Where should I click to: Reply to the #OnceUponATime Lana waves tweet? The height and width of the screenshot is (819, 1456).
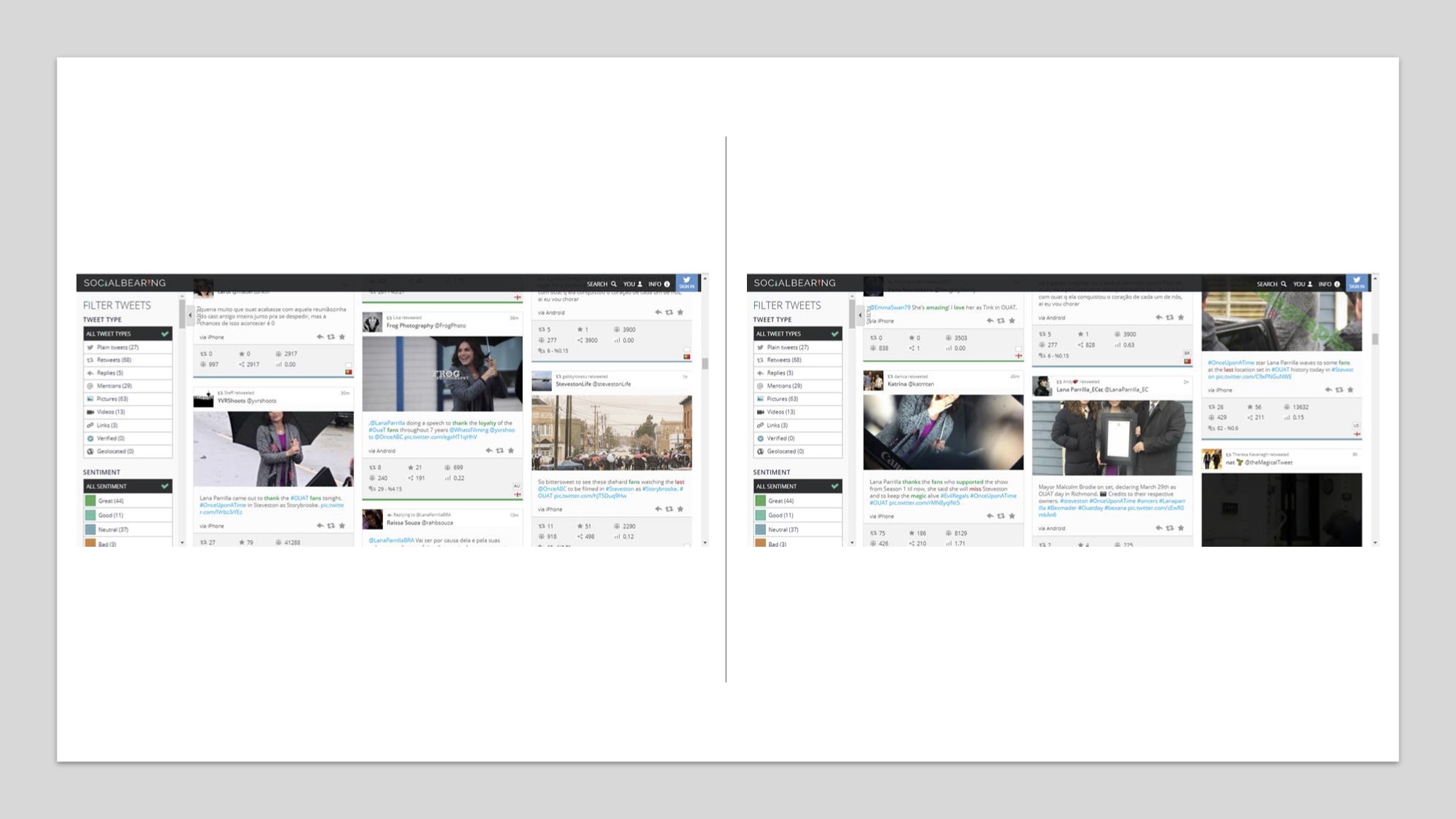click(1328, 389)
